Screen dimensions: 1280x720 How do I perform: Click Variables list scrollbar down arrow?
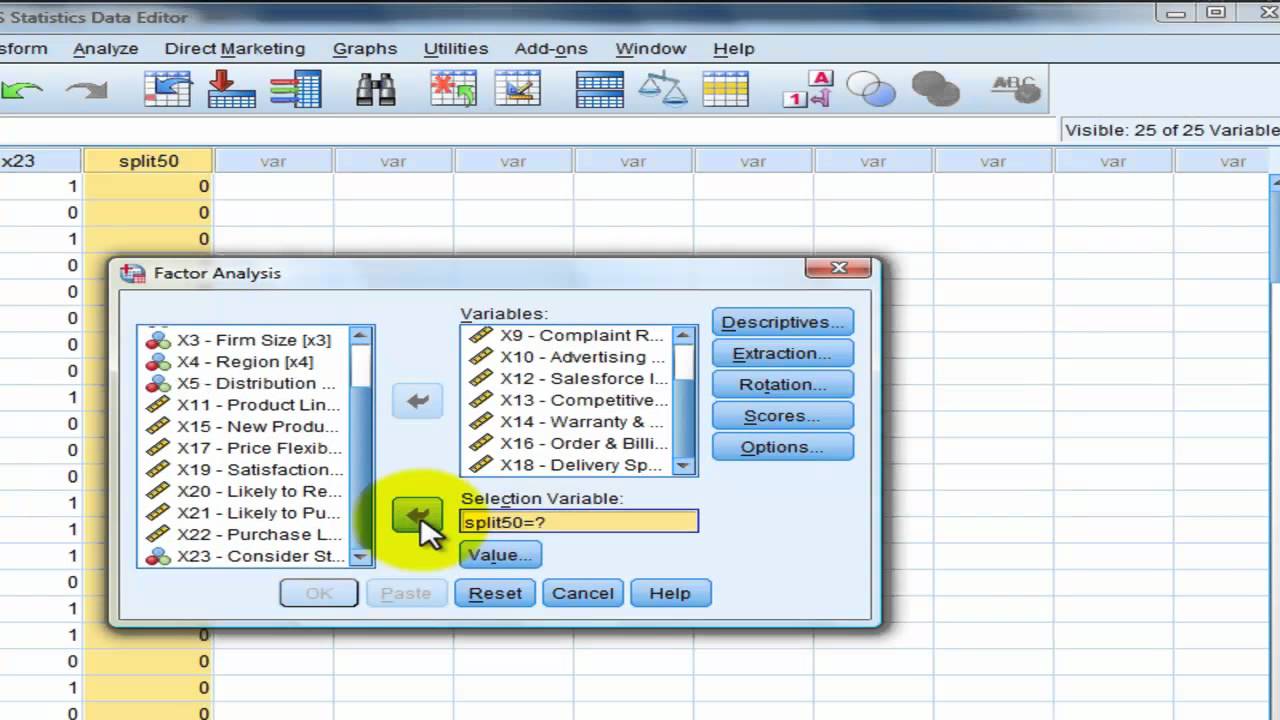pyautogui.click(x=684, y=466)
